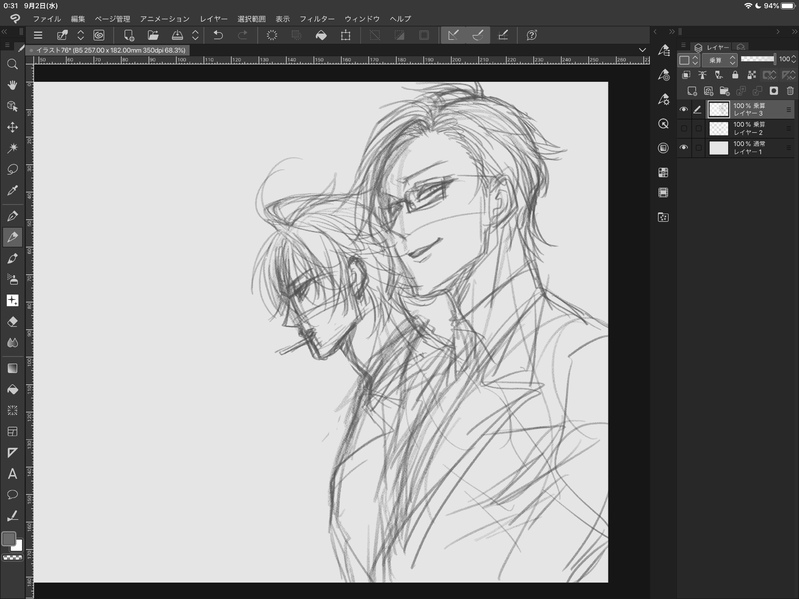Click the transparent color swatch

click(12, 558)
